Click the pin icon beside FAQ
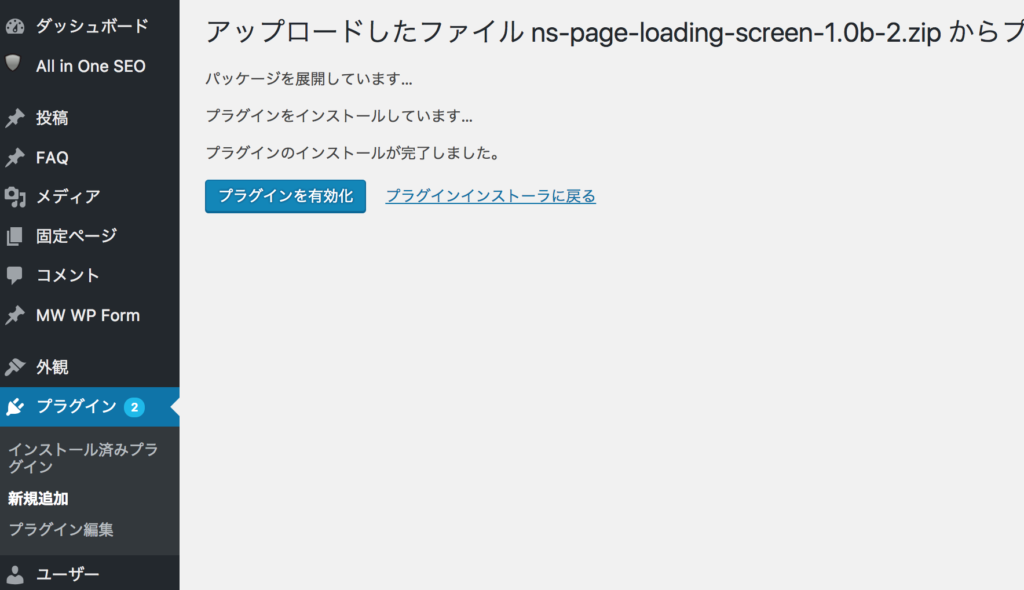Viewport: 1024px width, 590px height. [x=15, y=158]
